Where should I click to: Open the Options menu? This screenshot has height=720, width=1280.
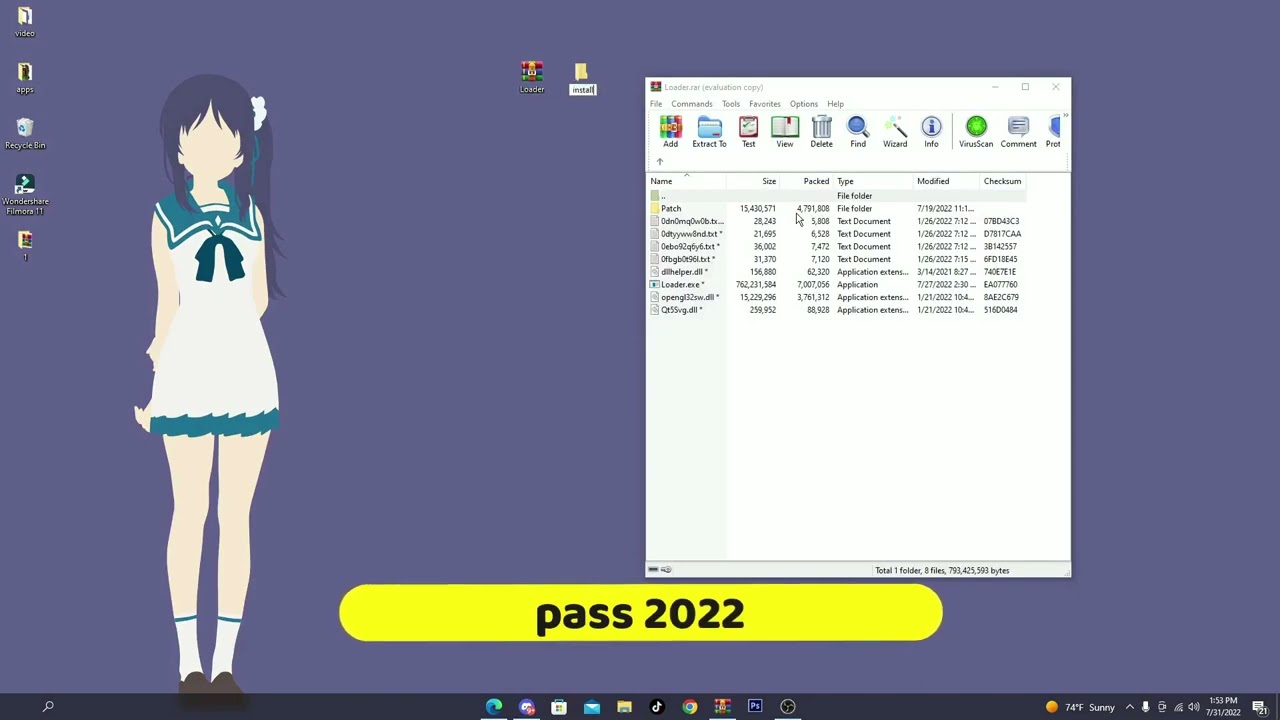(804, 104)
